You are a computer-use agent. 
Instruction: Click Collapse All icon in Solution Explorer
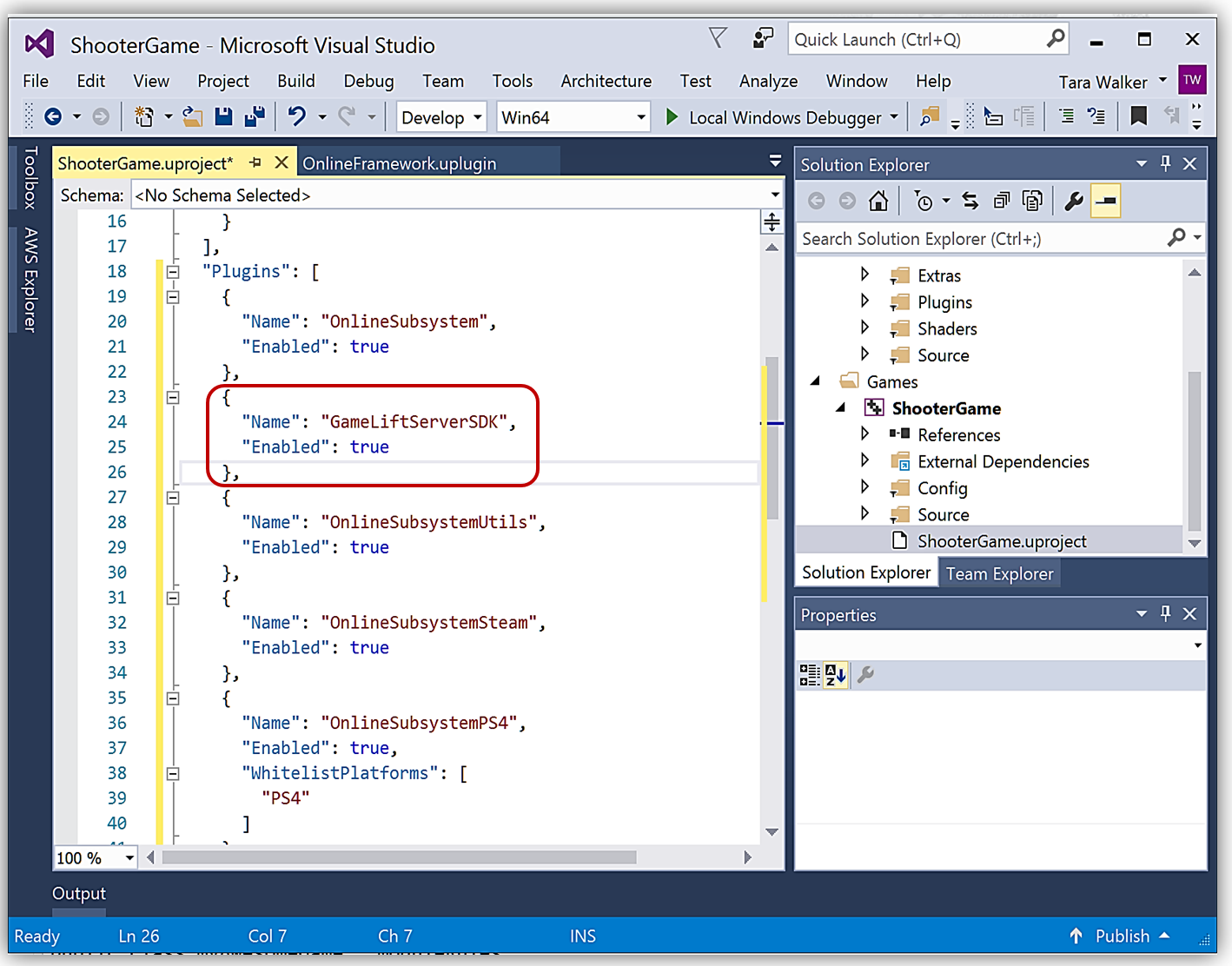(x=1001, y=202)
